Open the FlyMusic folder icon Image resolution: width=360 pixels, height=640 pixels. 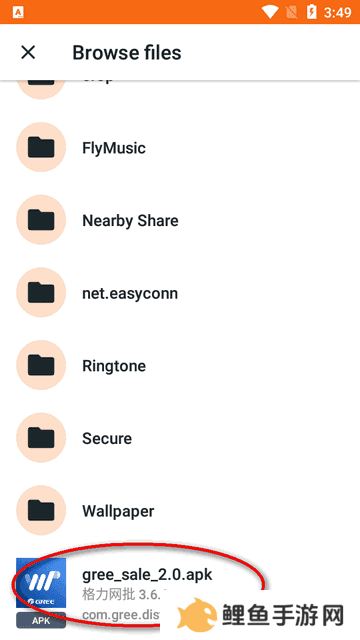41,147
